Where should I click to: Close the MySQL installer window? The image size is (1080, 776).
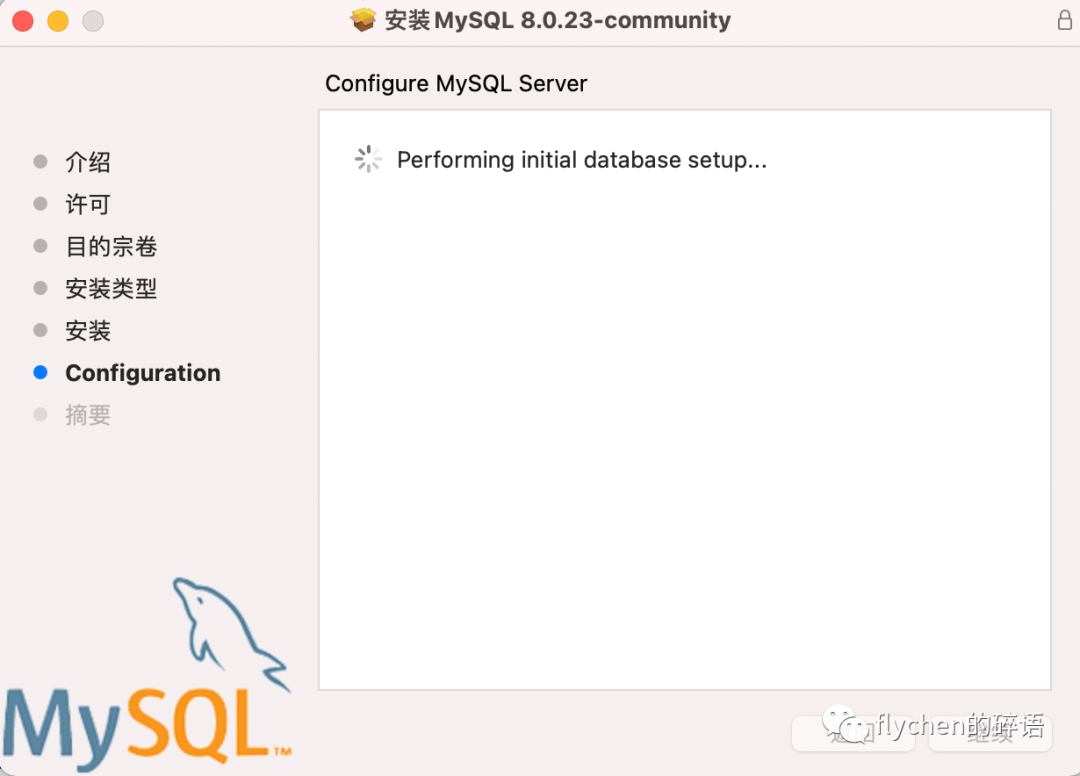click(22, 21)
